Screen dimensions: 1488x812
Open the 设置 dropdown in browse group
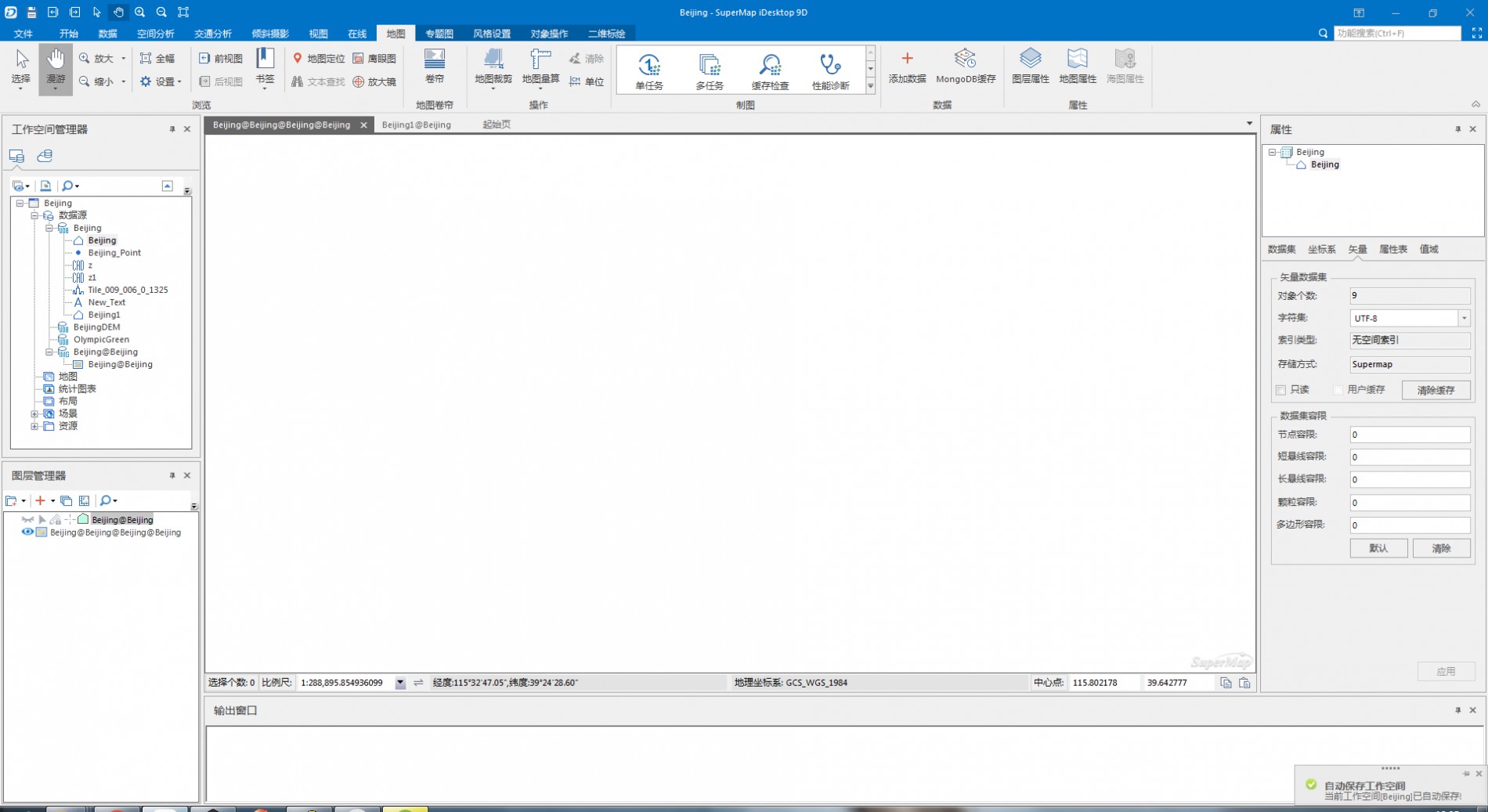coord(161,81)
